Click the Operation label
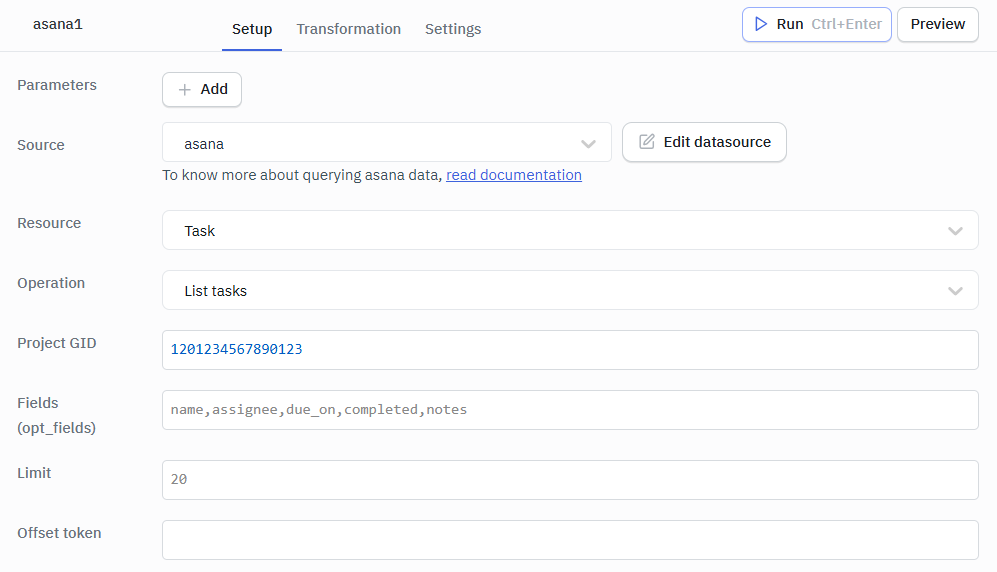 (51, 283)
